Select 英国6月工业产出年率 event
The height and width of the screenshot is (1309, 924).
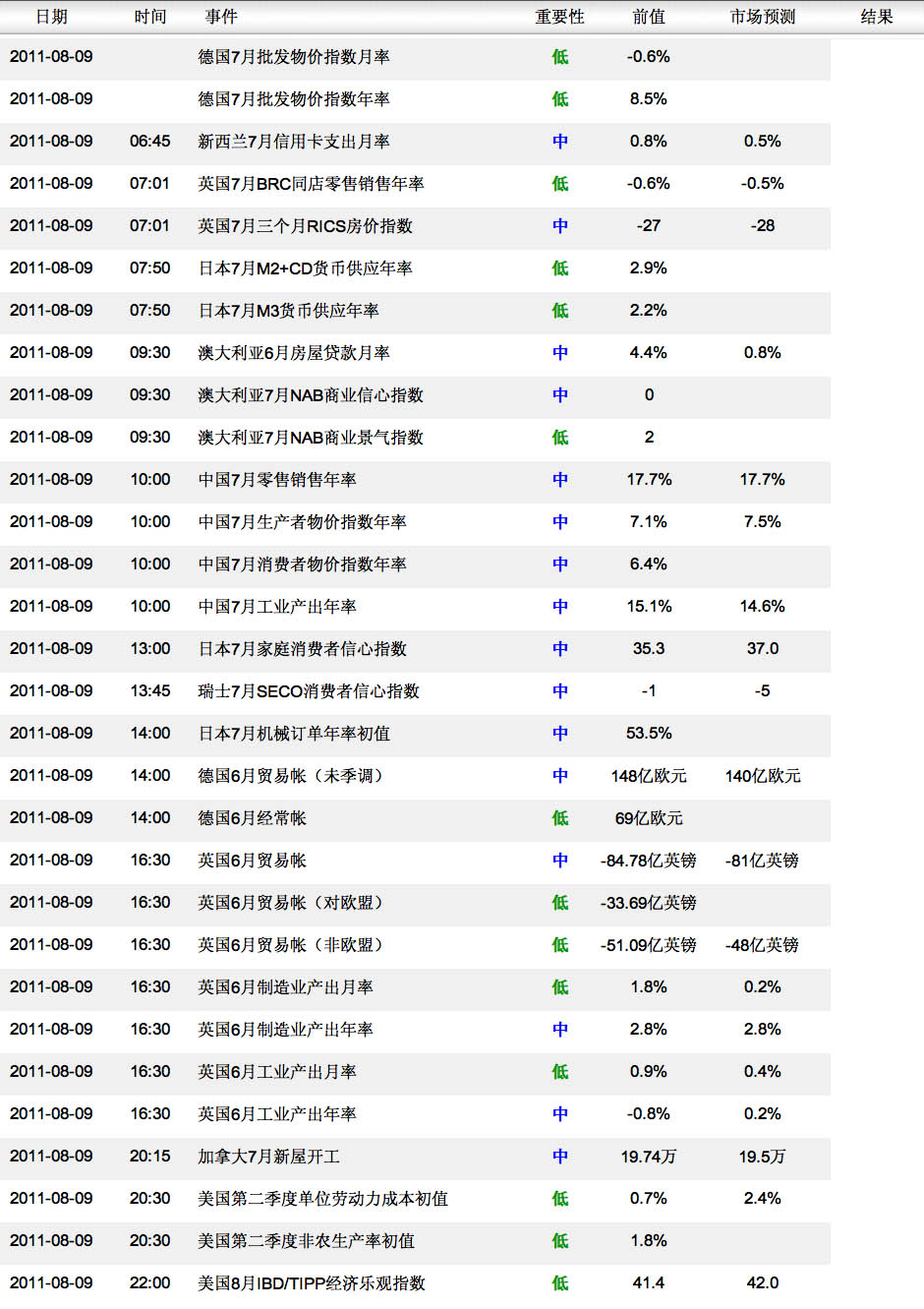tap(277, 1114)
